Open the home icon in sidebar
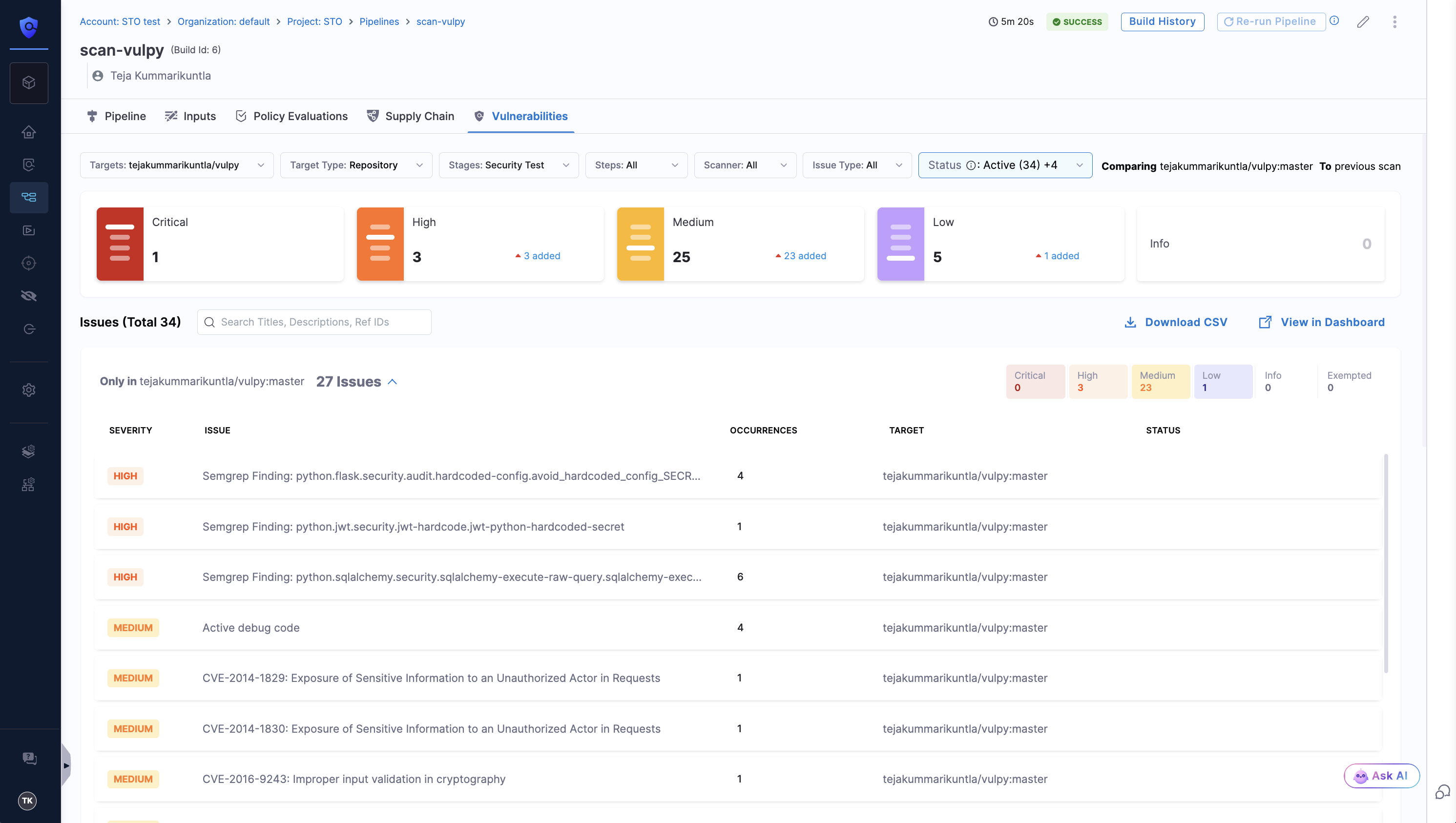Viewport: 1456px width, 823px height. pyautogui.click(x=29, y=132)
